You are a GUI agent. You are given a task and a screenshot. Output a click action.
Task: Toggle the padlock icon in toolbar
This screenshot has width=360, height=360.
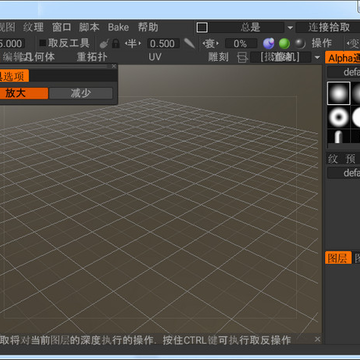pyautogui.click(x=116, y=43)
